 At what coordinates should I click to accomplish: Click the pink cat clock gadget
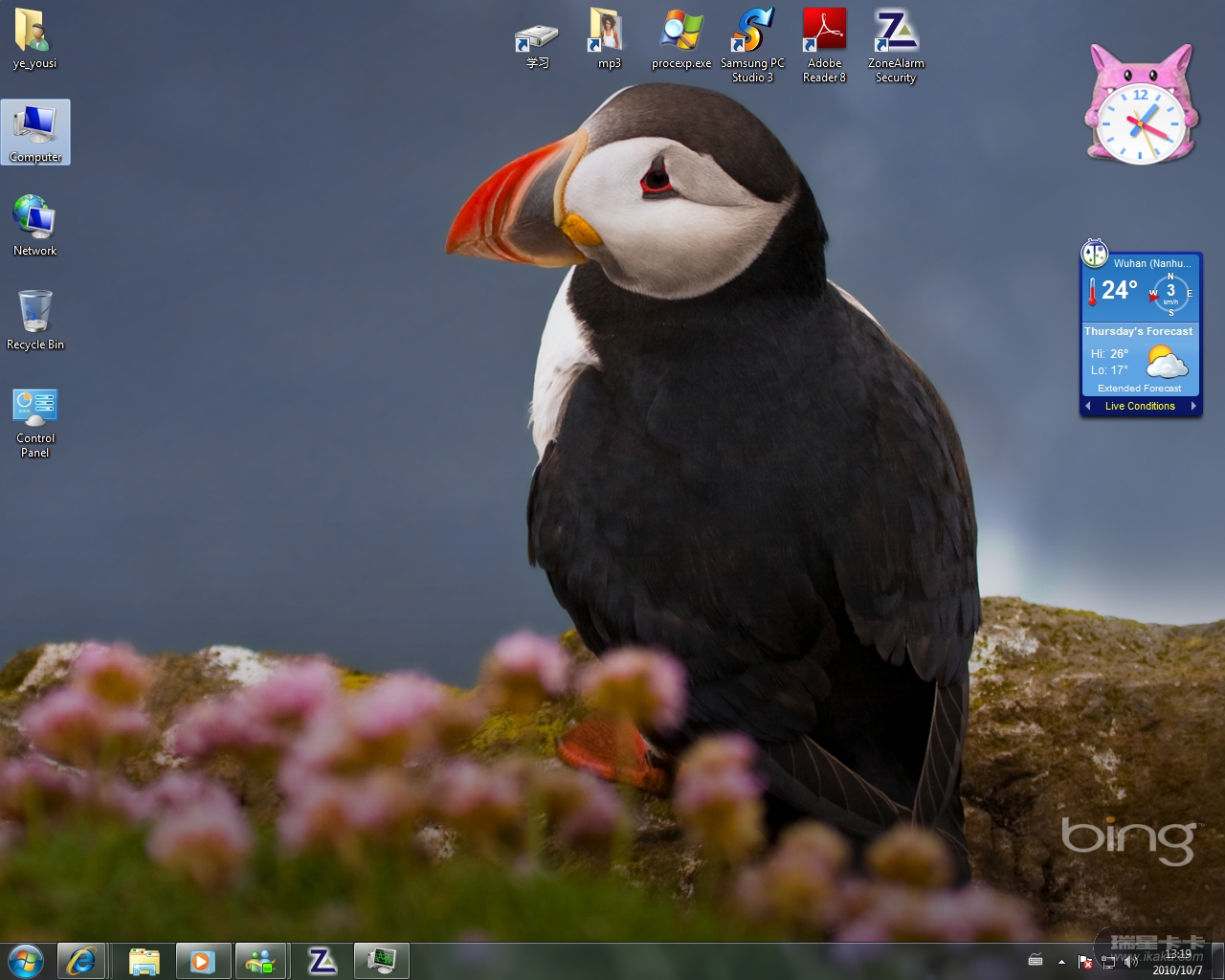pyautogui.click(x=1140, y=107)
